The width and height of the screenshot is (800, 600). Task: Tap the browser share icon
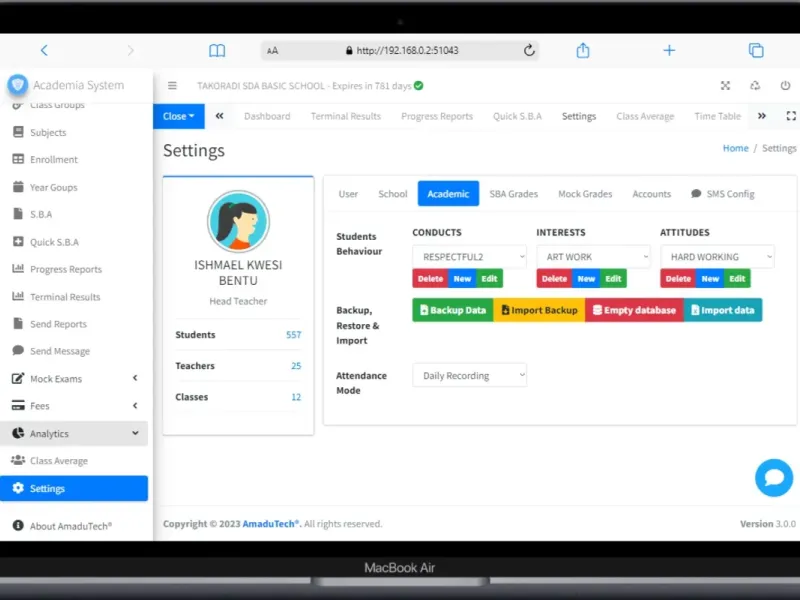583,50
